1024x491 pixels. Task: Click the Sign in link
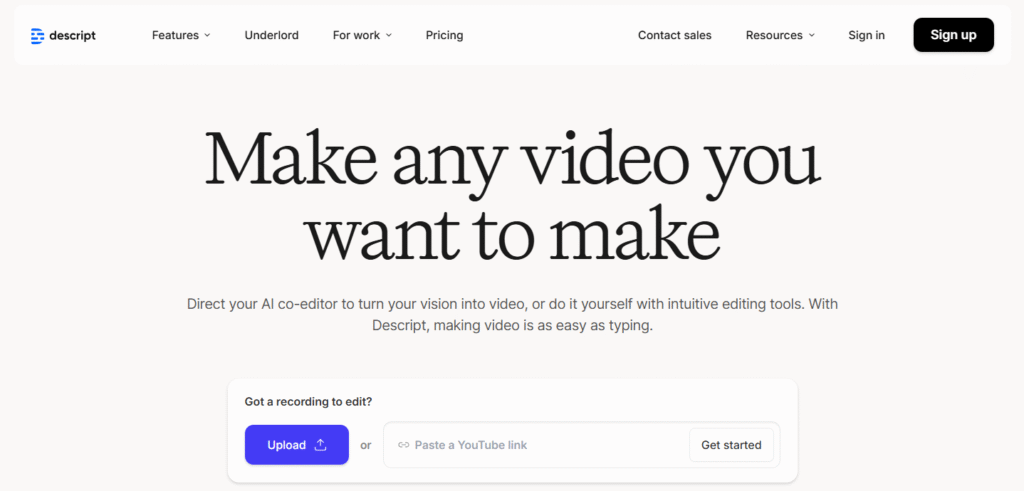pos(867,35)
